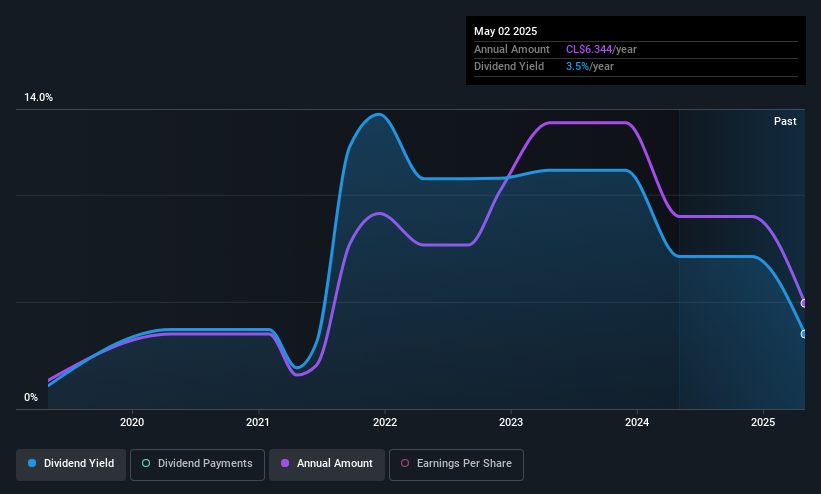Screen dimensions: 821x494
Task: Toggle the Earnings Per Share series
Action: tap(456, 464)
